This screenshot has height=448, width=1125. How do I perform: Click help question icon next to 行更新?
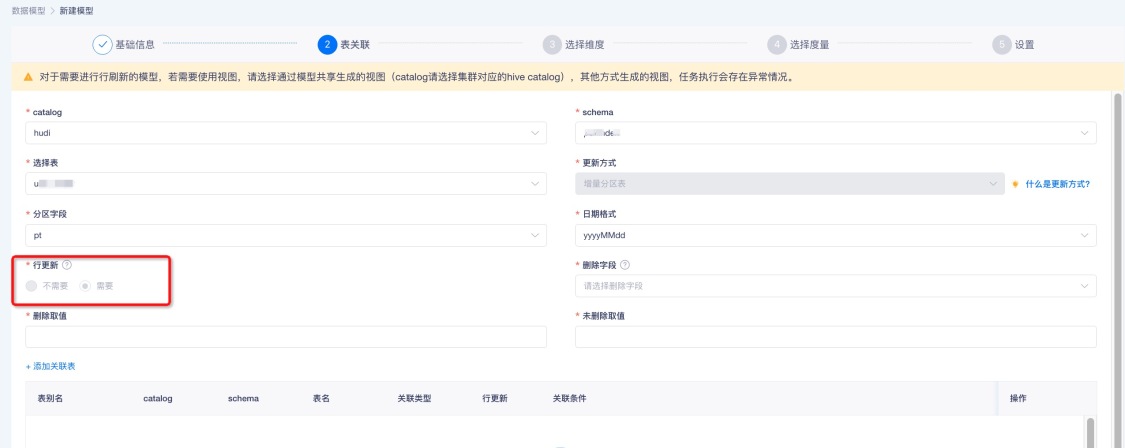pyautogui.click(x=67, y=265)
